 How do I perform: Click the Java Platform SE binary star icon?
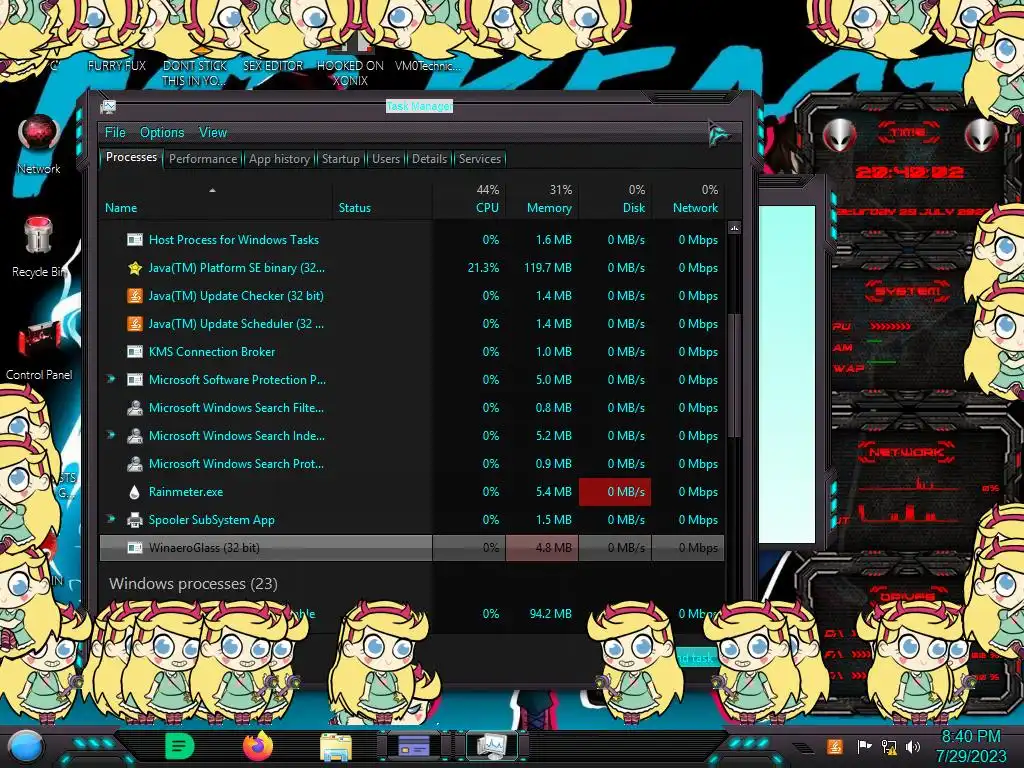[x=135, y=268]
